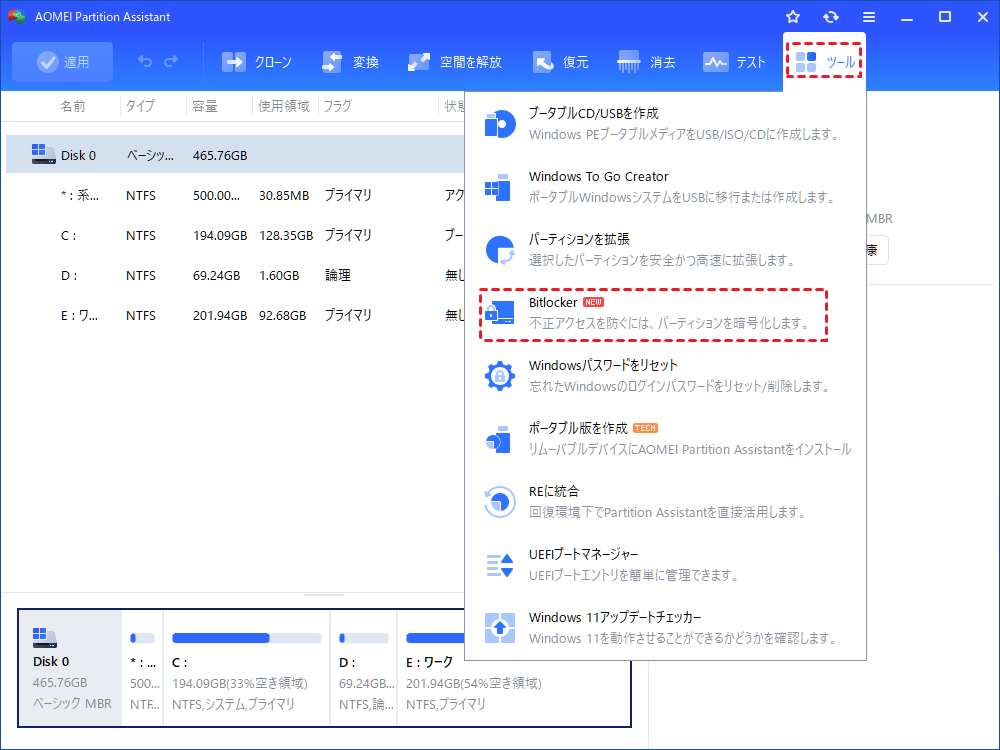Image resolution: width=1000 pixels, height=750 pixels.
Task: Select the D: partition row
Action: tap(235, 276)
